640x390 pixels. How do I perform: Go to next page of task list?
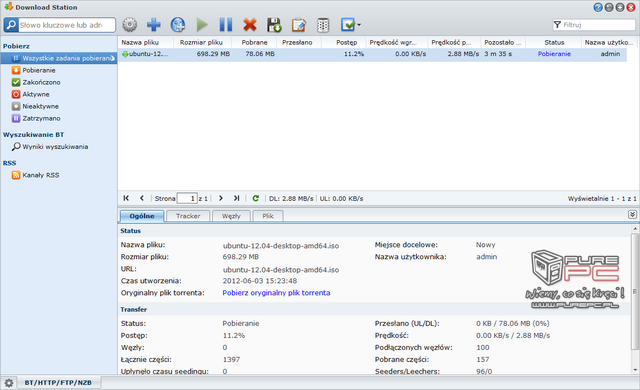coord(221,198)
